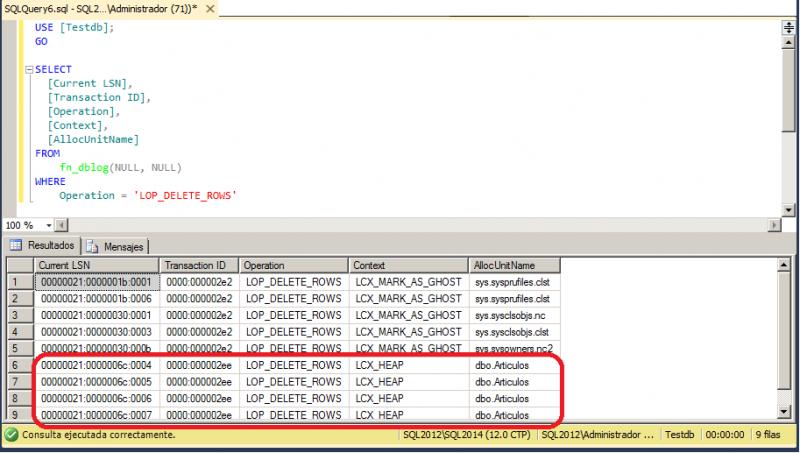Image resolution: width=800 pixels, height=453 pixels.
Task: Click the editor scrollbar up arrow
Action: coord(789,42)
